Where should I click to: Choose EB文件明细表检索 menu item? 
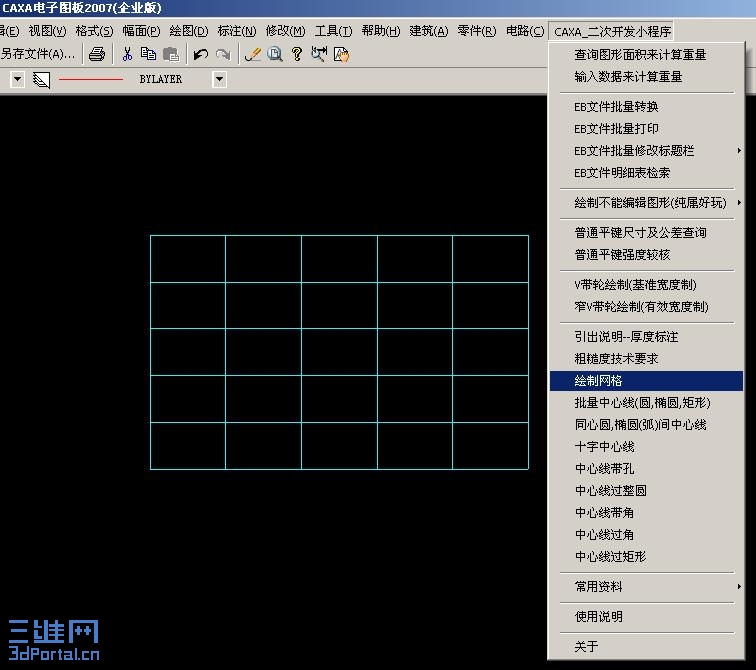coord(646,173)
